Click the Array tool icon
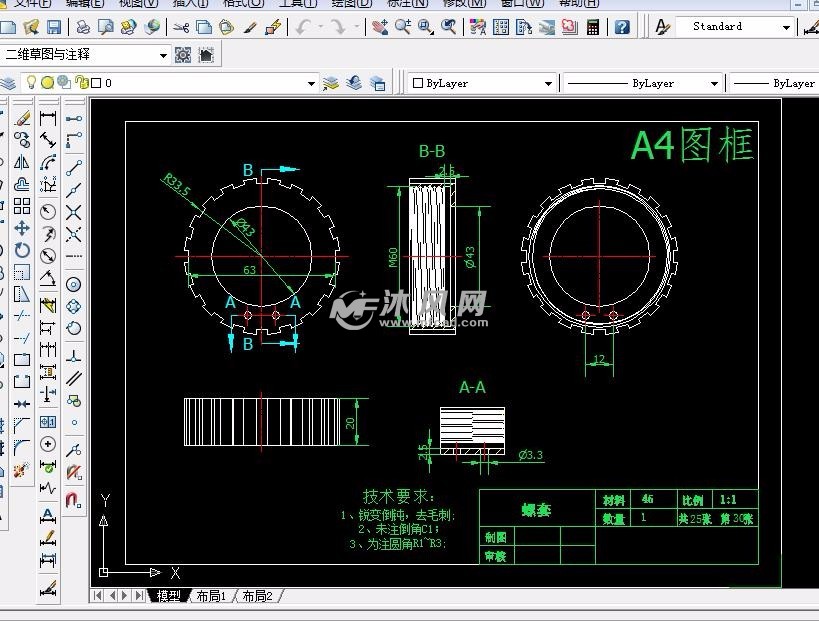 pos(22,206)
